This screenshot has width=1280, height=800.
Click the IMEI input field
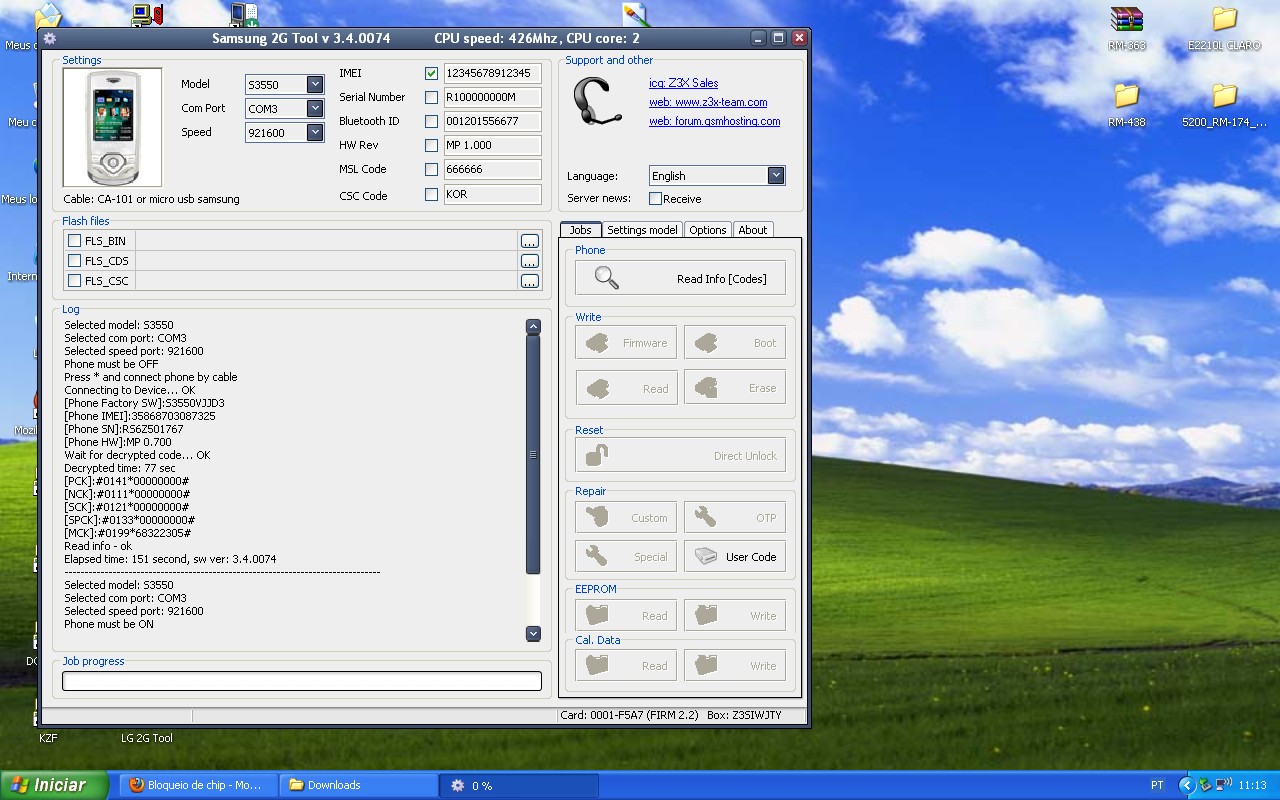(x=493, y=74)
